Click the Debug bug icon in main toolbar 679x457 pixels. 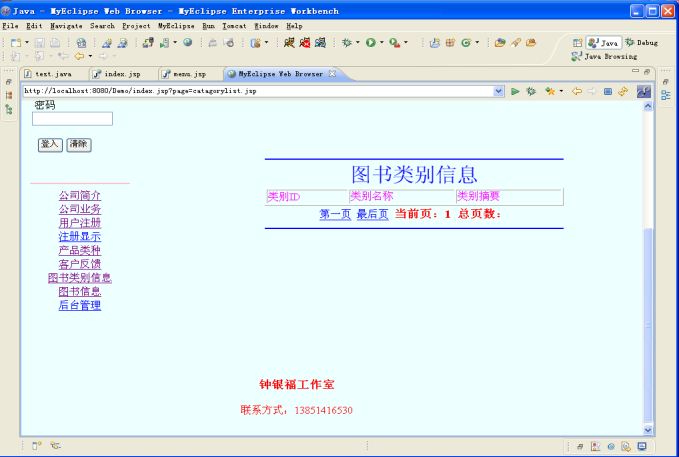point(346,42)
